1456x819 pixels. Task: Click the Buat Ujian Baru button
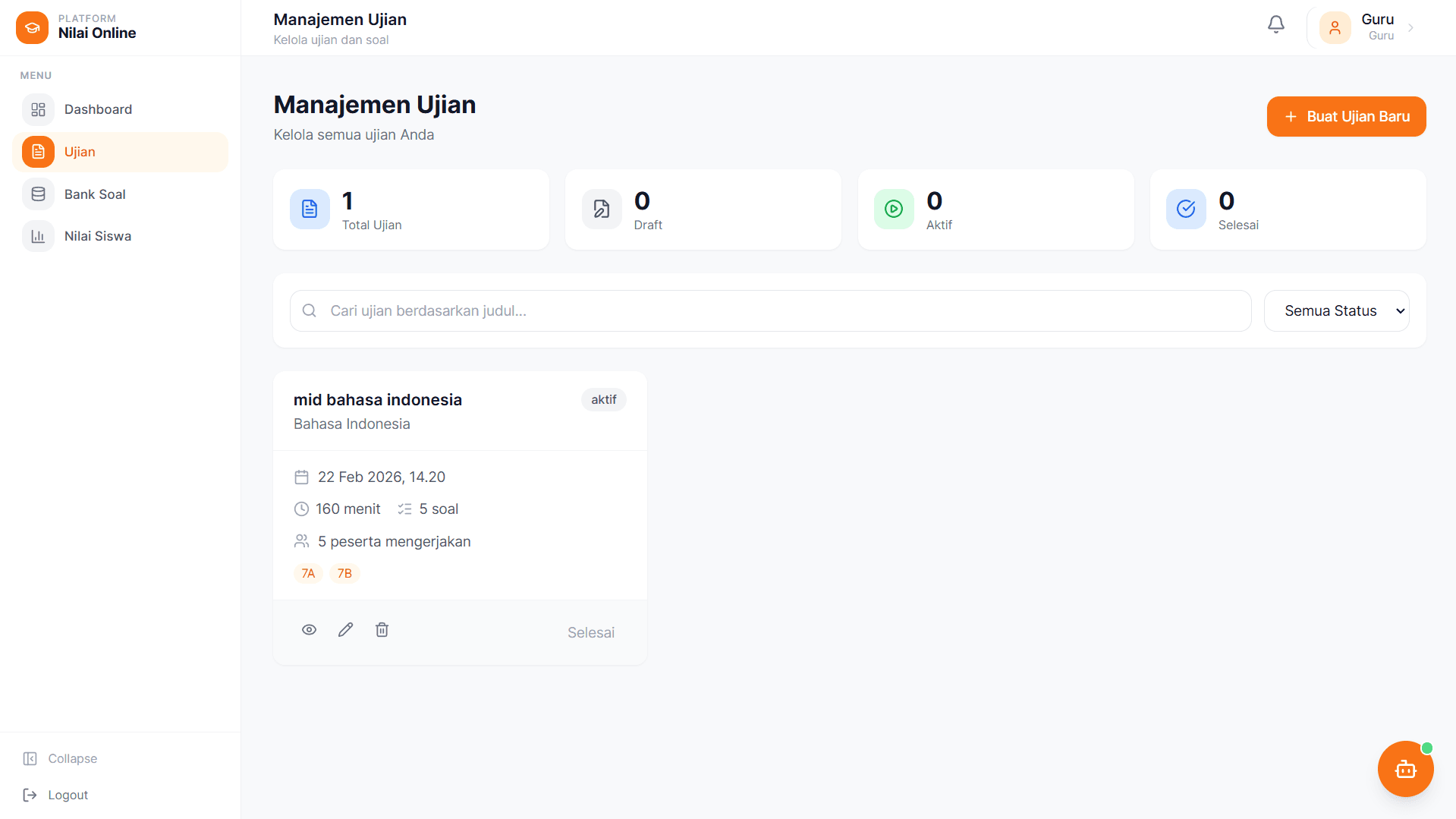(x=1346, y=116)
